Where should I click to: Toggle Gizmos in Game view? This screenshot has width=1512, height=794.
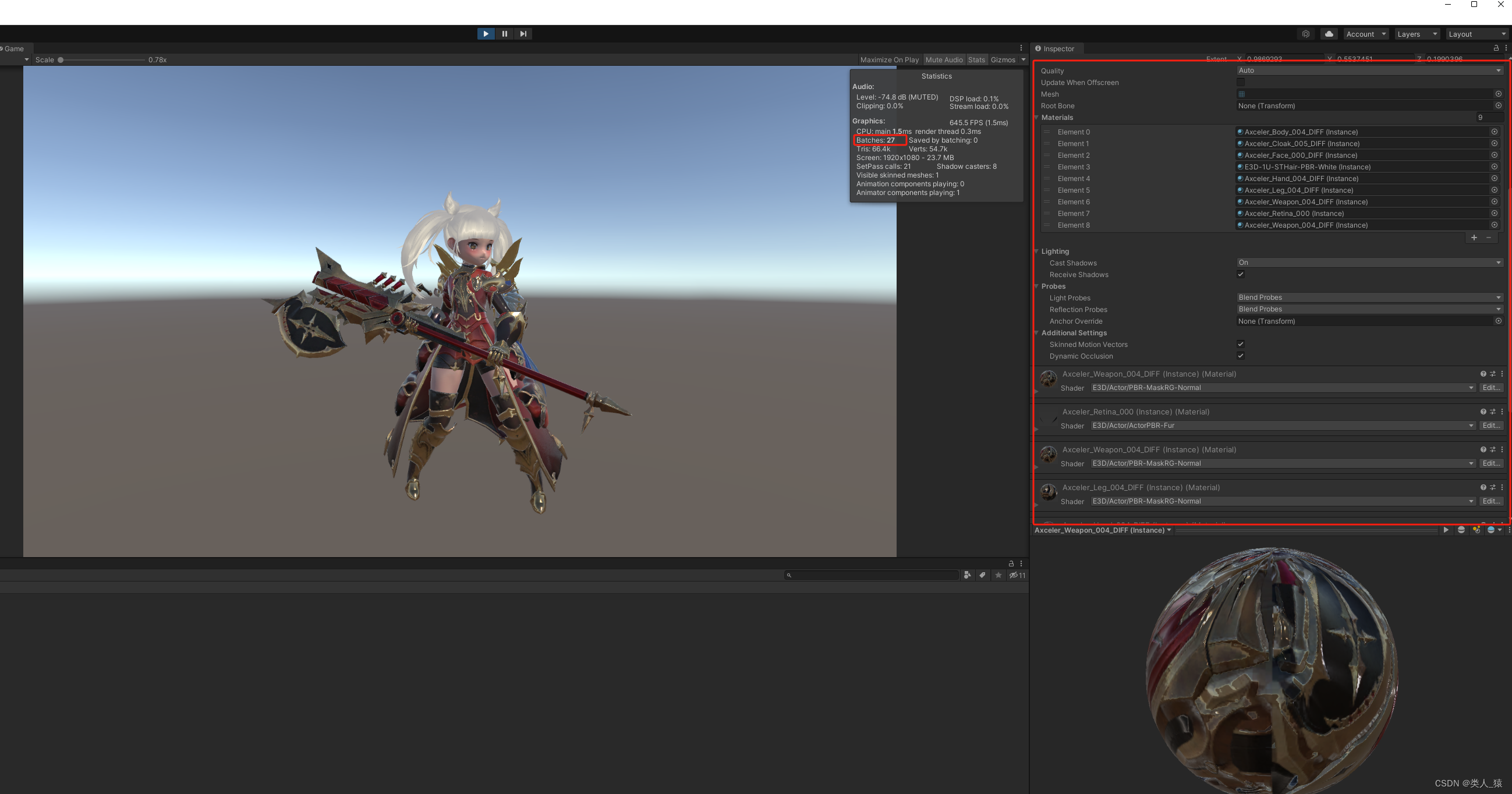1003,60
